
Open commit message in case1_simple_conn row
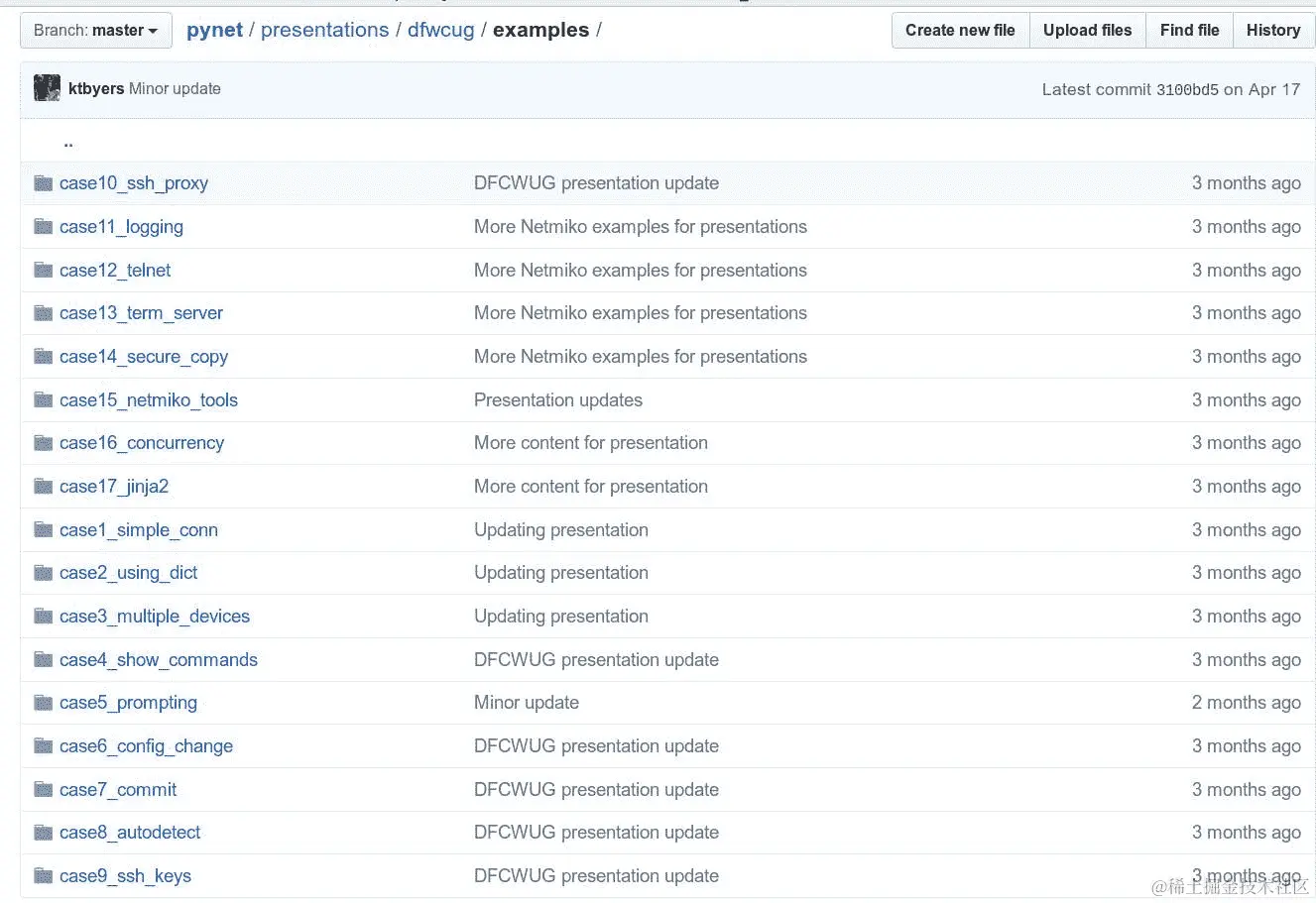(x=561, y=530)
